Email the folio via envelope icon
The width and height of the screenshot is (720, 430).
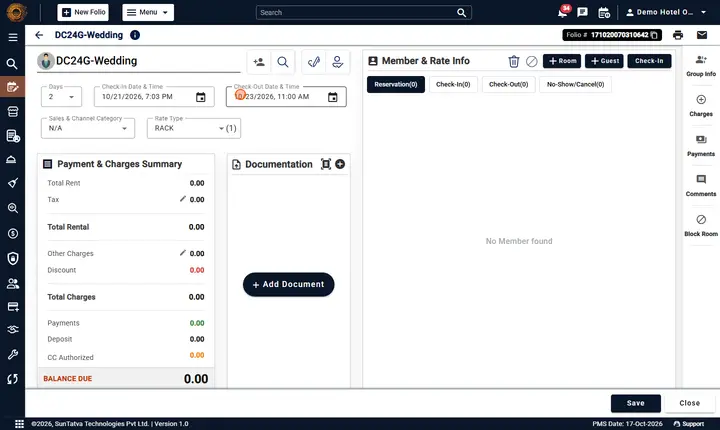pos(702,35)
